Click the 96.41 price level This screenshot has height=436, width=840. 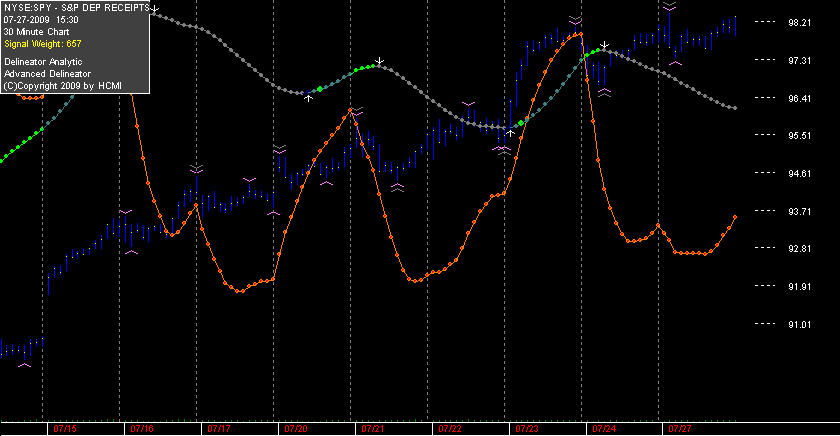[799, 99]
